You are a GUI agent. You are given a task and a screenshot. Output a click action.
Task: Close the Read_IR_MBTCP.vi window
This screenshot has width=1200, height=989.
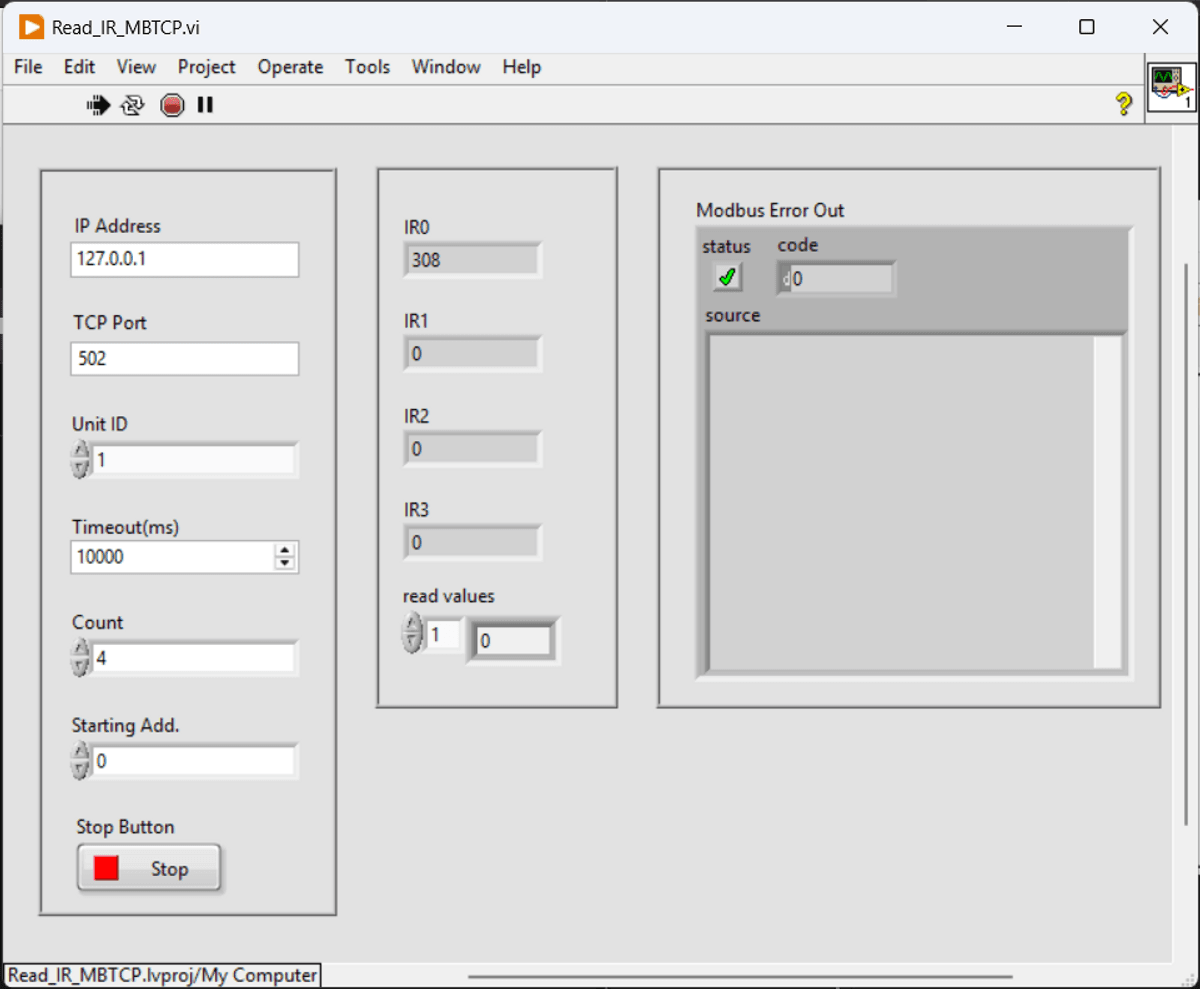pyautogui.click(x=1160, y=27)
